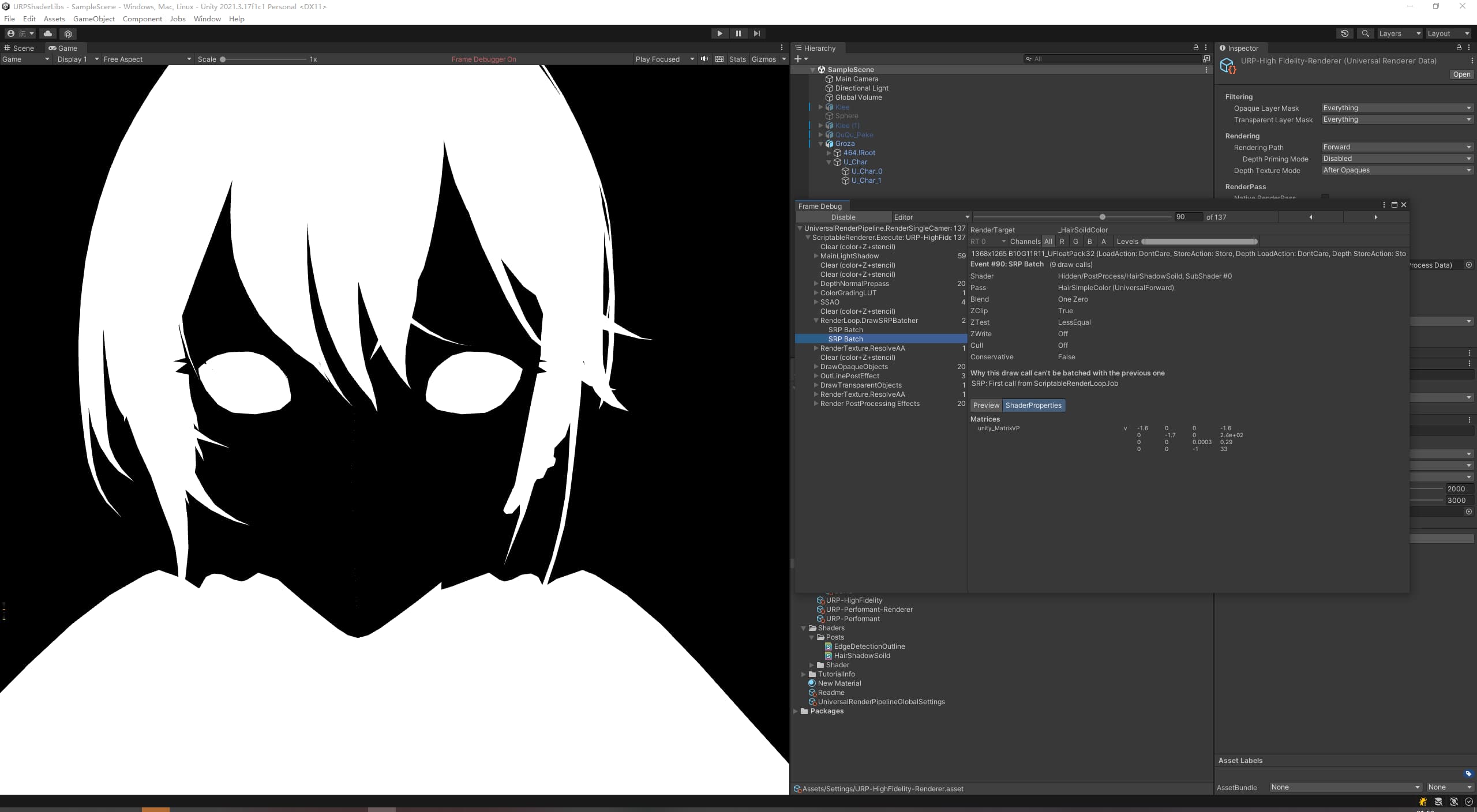Click the Open button in Inspector
The image size is (1477, 812).
point(1461,74)
